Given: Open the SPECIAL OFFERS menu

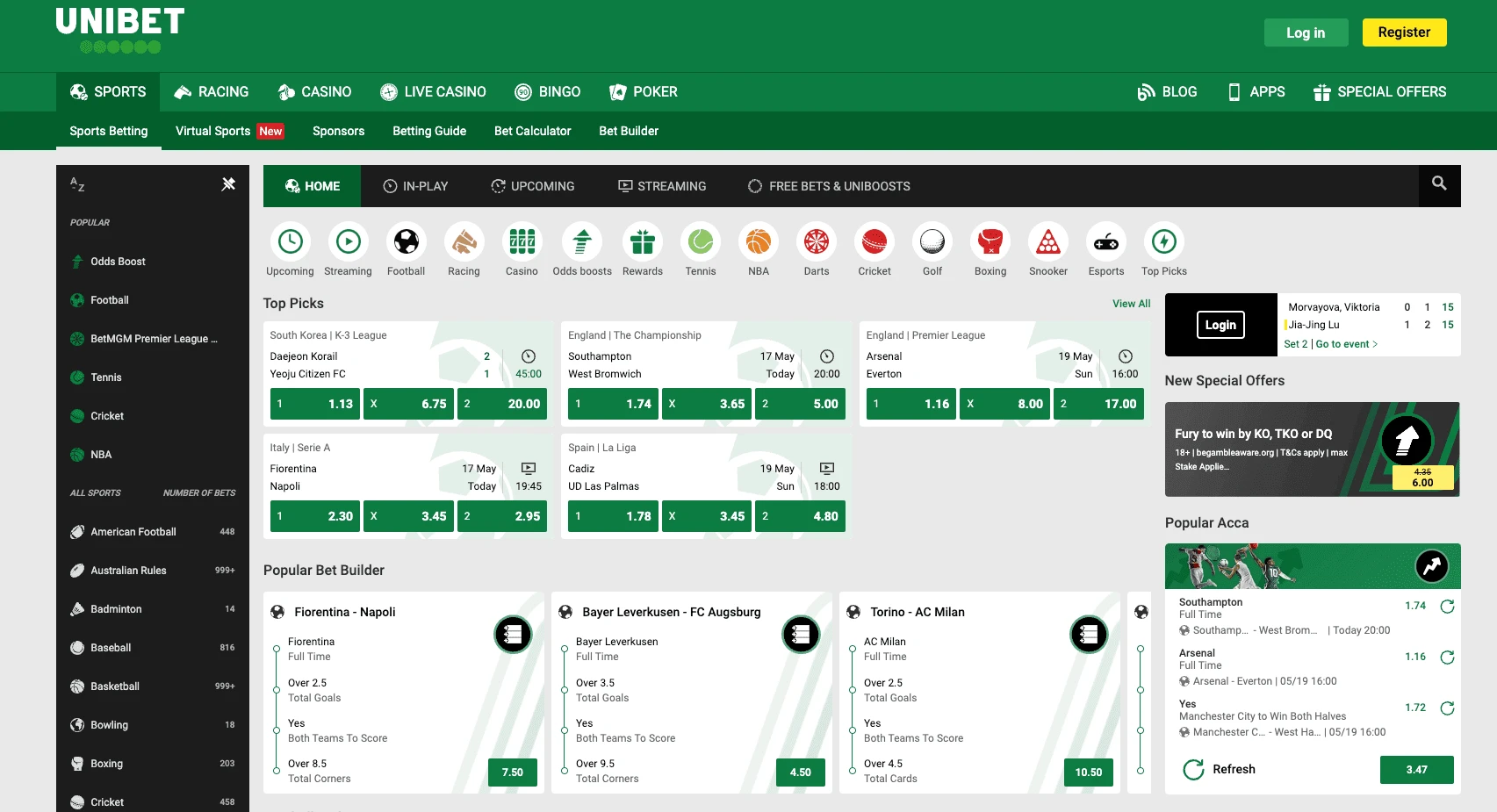Looking at the screenshot, I should click(x=1379, y=92).
